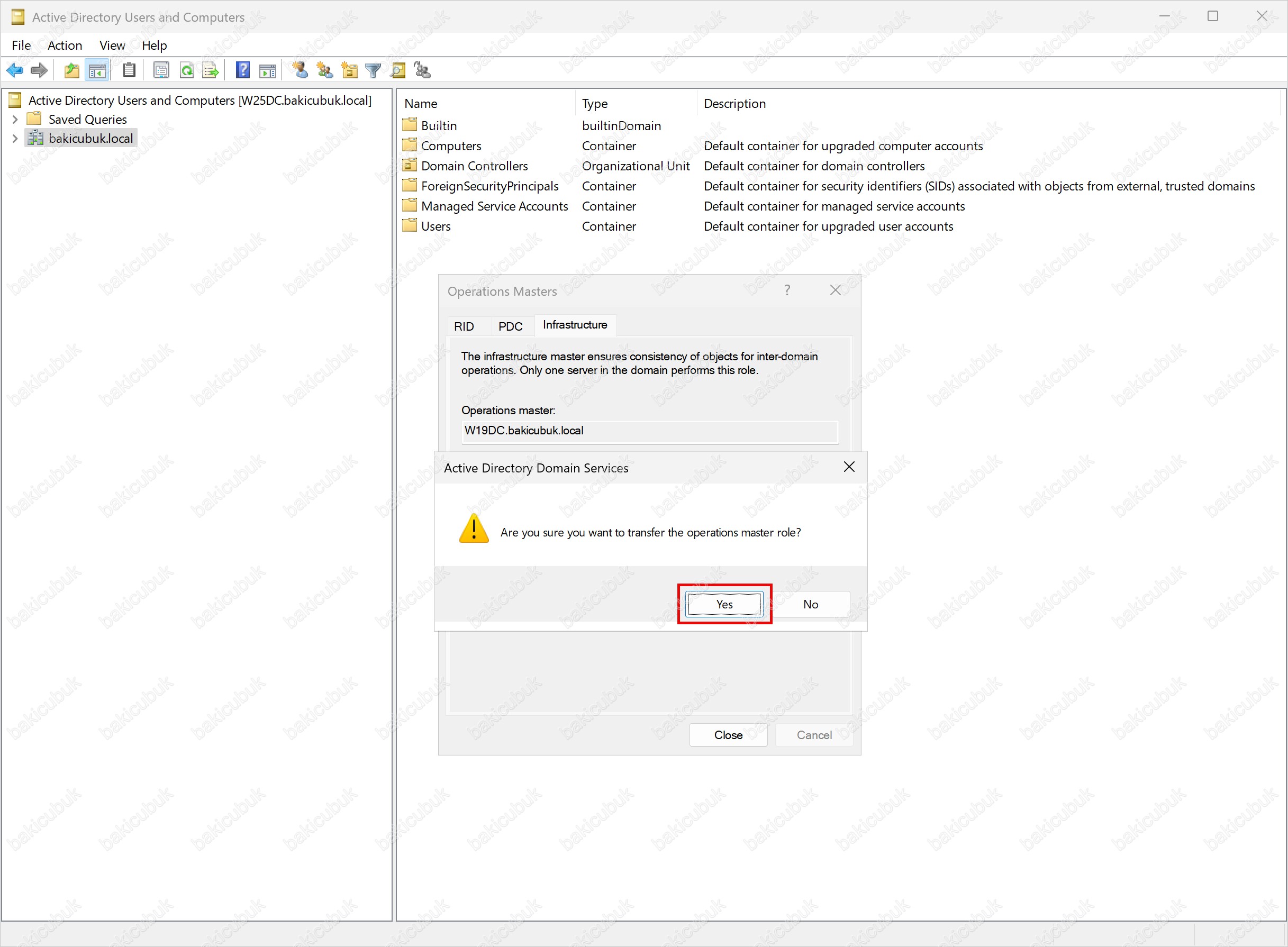The height and width of the screenshot is (947, 1288).
Task: Click the Create new user icon
Action: (x=300, y=70)
